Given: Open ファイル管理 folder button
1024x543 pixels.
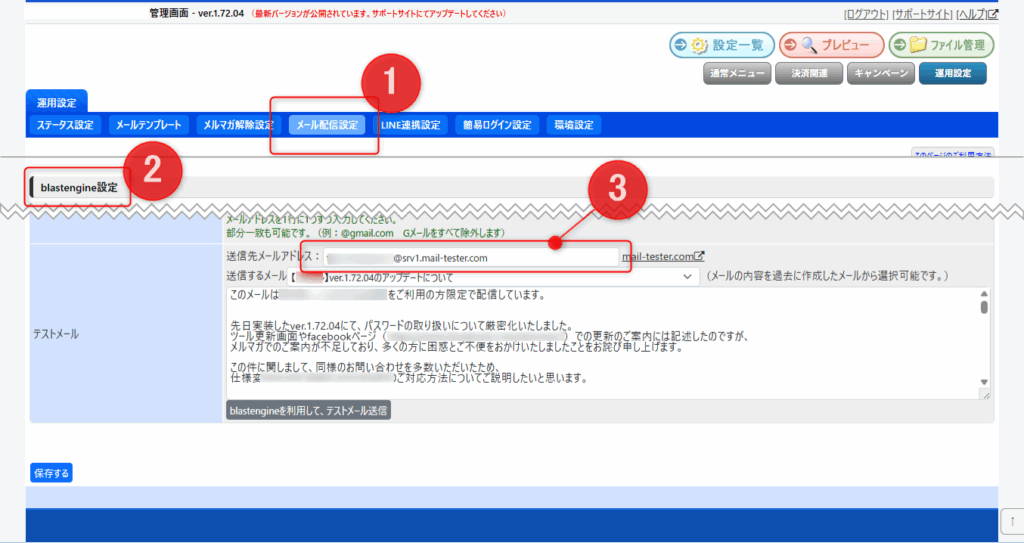Looking at the screenshot, I should (x=941, y=45).
